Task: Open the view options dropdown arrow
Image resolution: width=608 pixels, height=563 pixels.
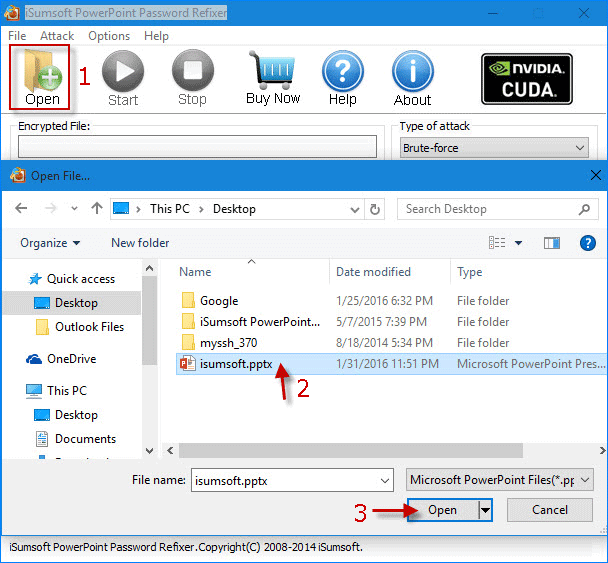Action: 518,243
